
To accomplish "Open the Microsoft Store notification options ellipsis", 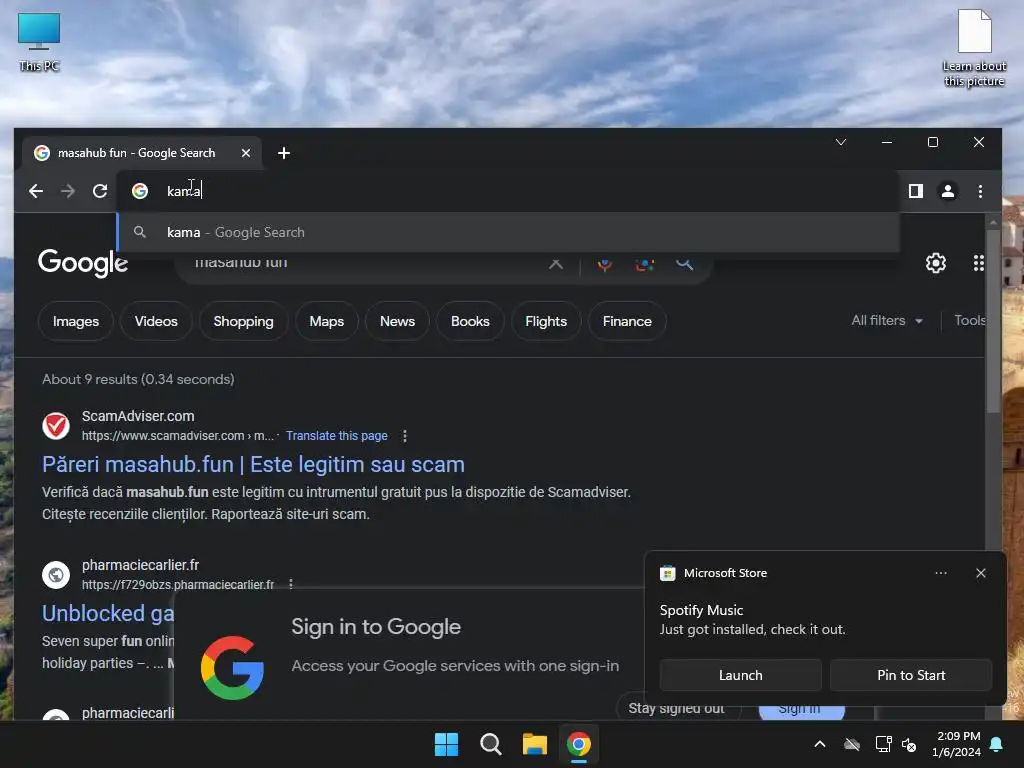I will 940,573.
